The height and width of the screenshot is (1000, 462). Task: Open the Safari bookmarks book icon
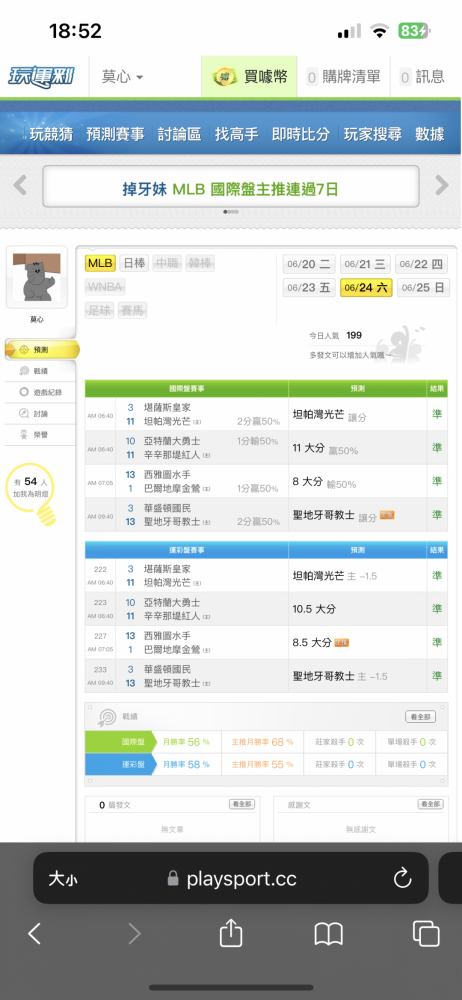tap(329, 935)
